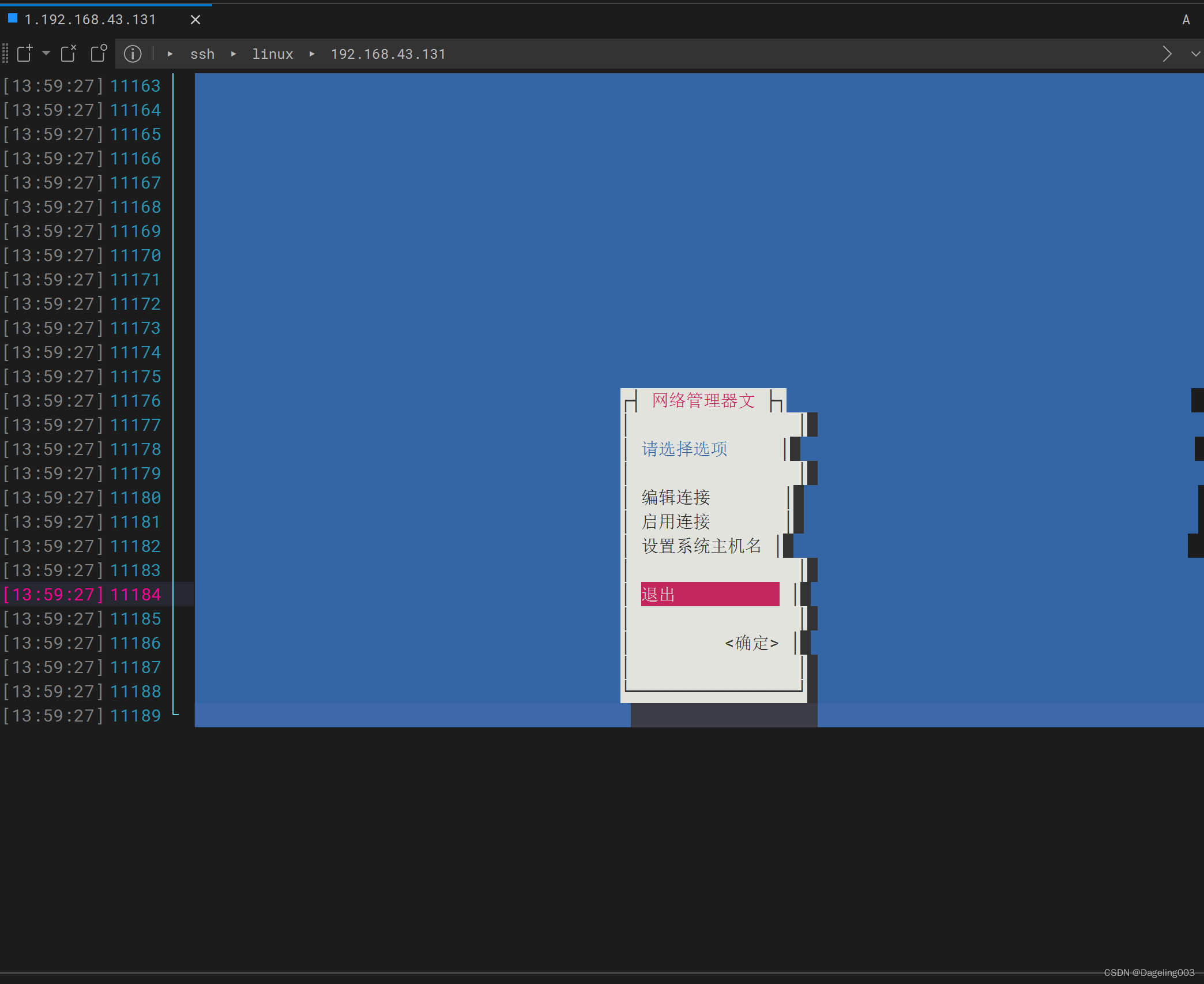Open dropdown arrow beside new session icon

46,54
